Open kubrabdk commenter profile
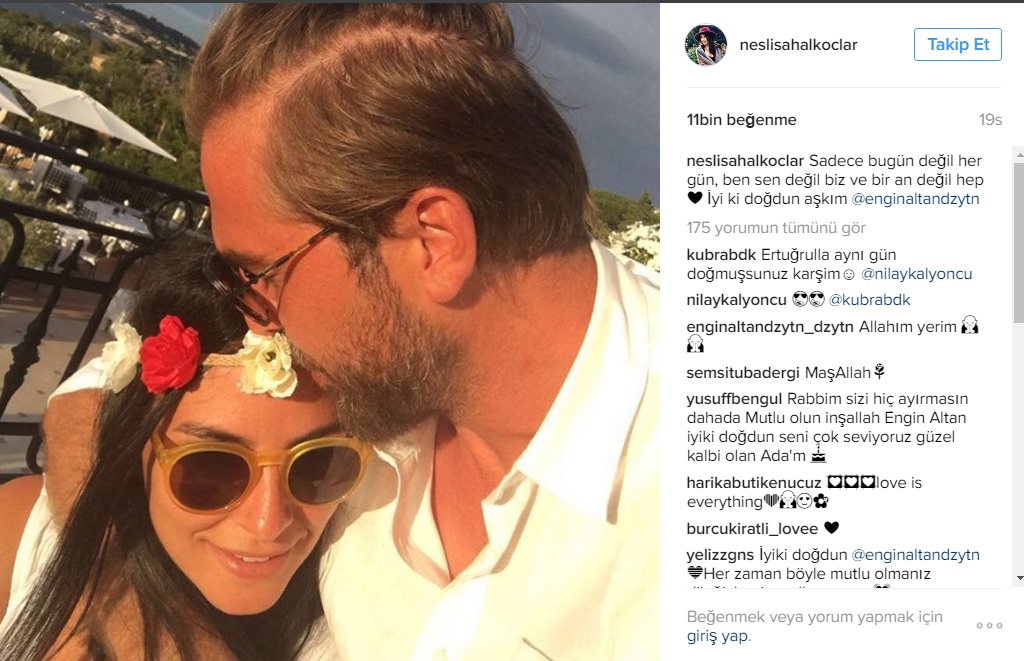Screen dimensions: 1024x661 (721, 255)
